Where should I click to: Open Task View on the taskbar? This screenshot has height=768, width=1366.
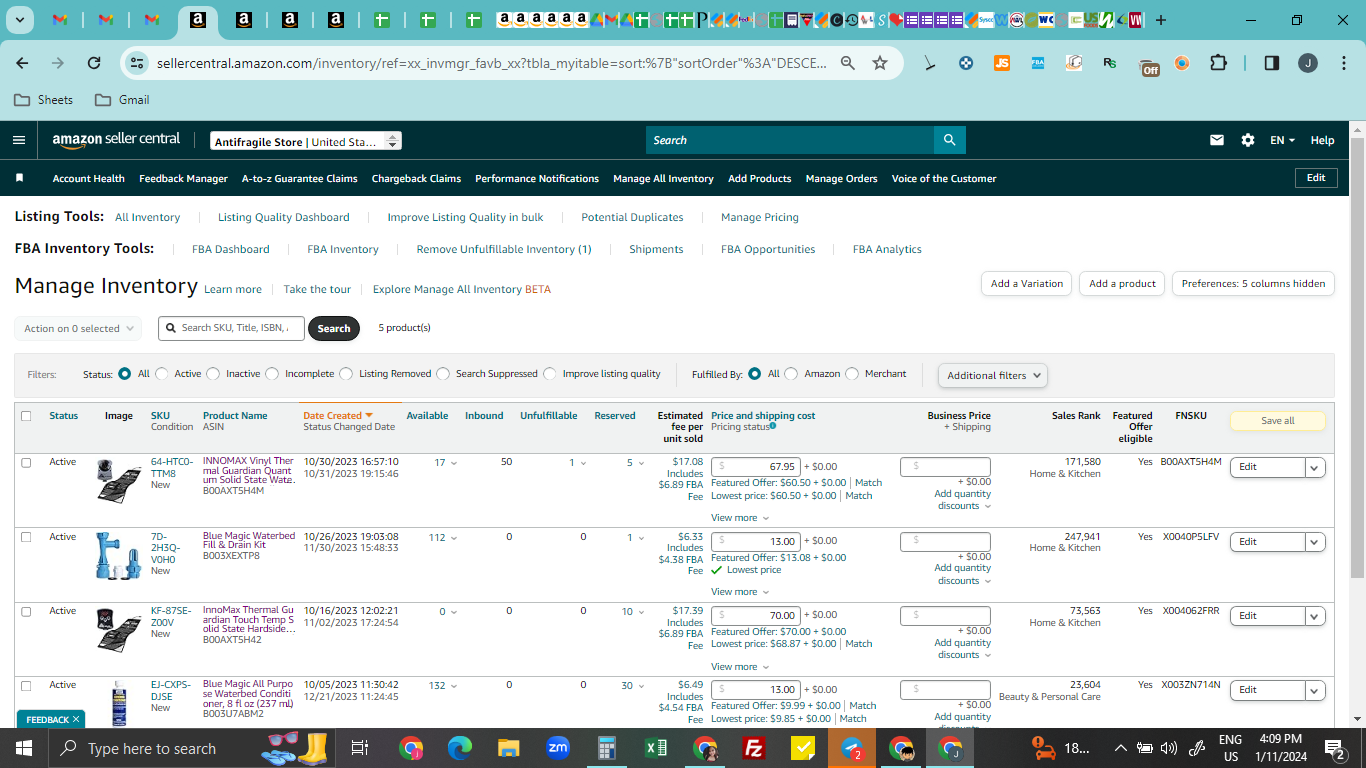point(360,748)
